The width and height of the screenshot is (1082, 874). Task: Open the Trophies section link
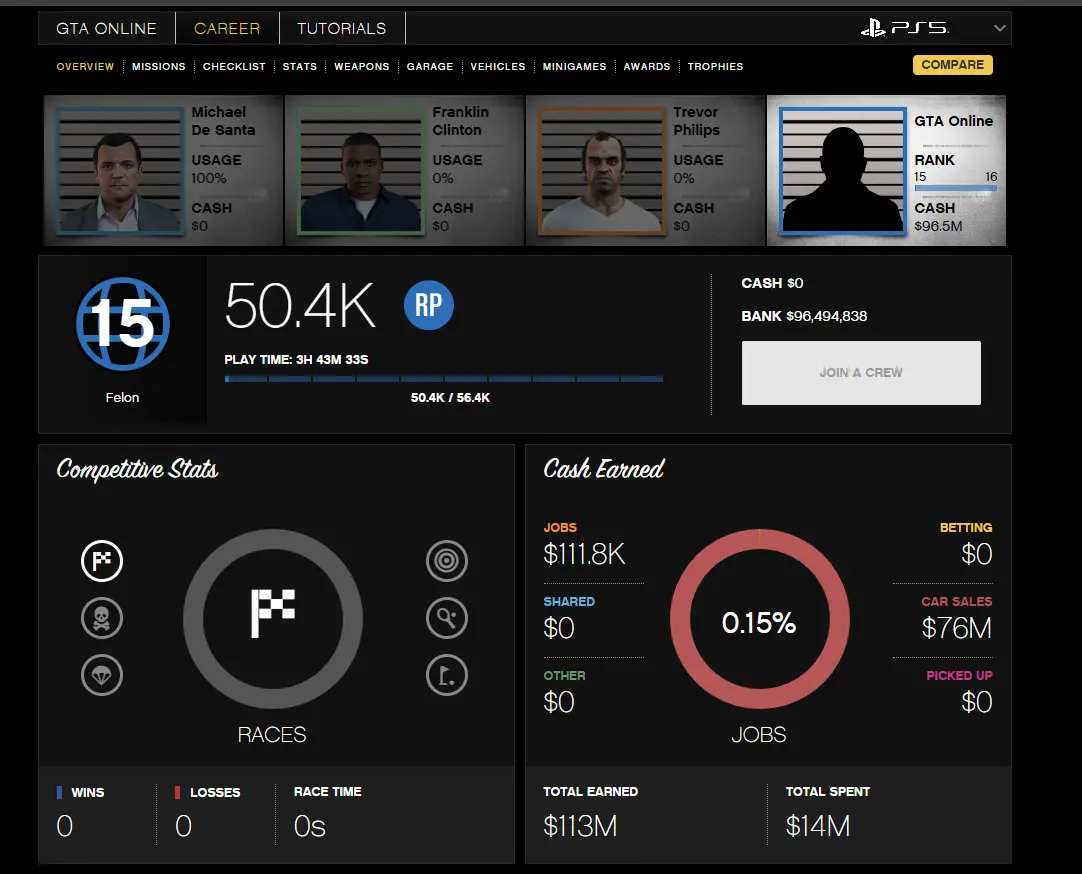[x=715, y=67]
